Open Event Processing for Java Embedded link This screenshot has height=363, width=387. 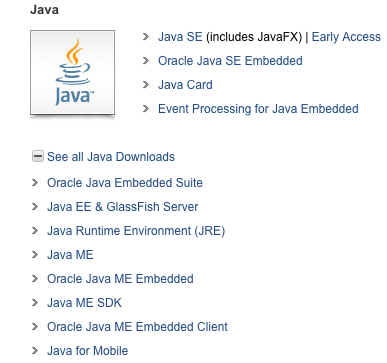click(x=258, y=109)
